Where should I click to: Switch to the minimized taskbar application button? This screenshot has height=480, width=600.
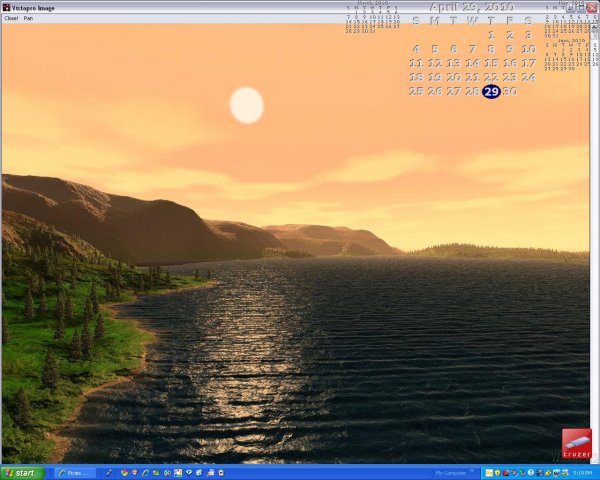tap(75, 472)
